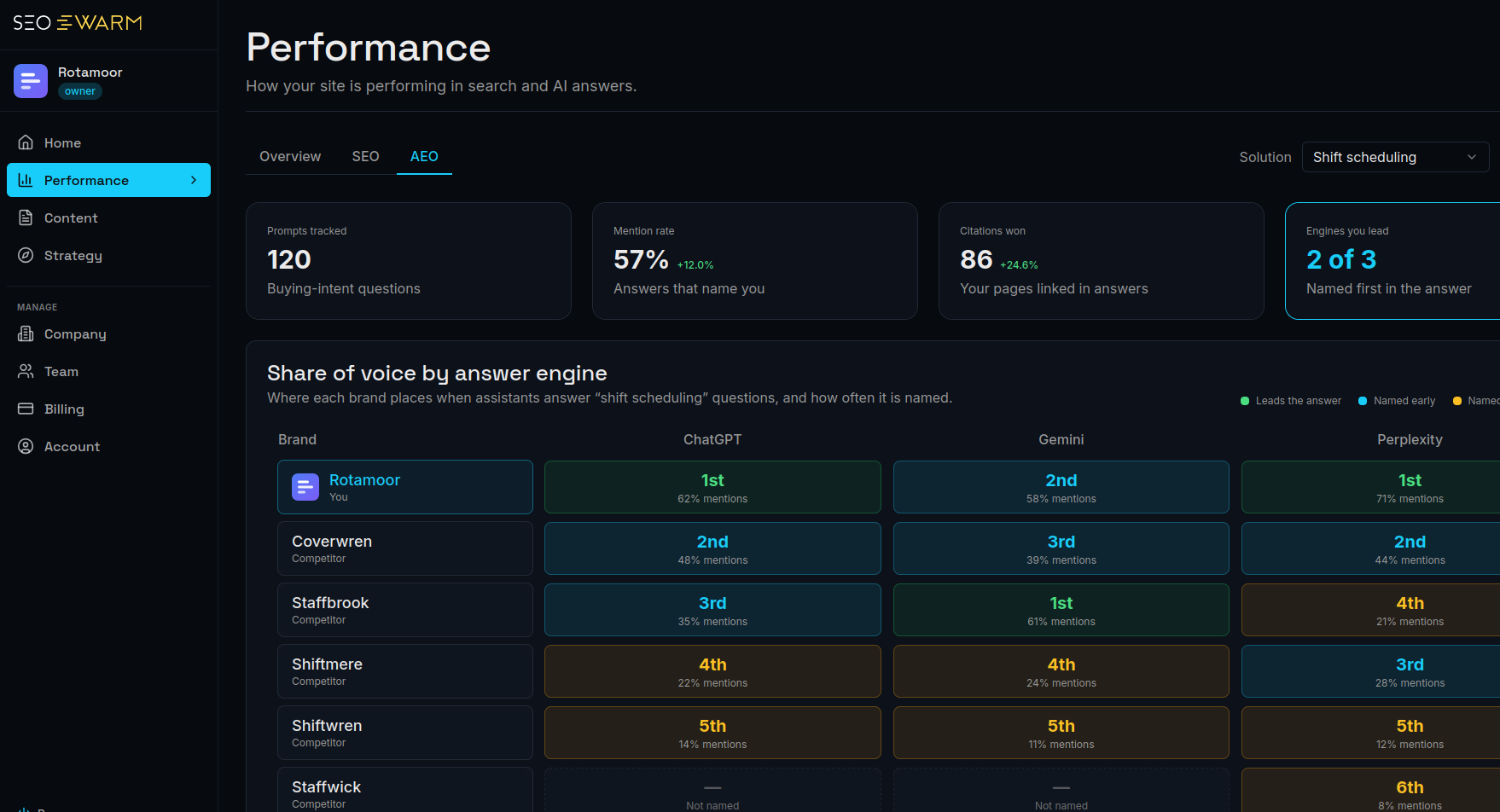1500x812 pixels.
Task: Select the AEO tab
Action: [x=424, y=156]
